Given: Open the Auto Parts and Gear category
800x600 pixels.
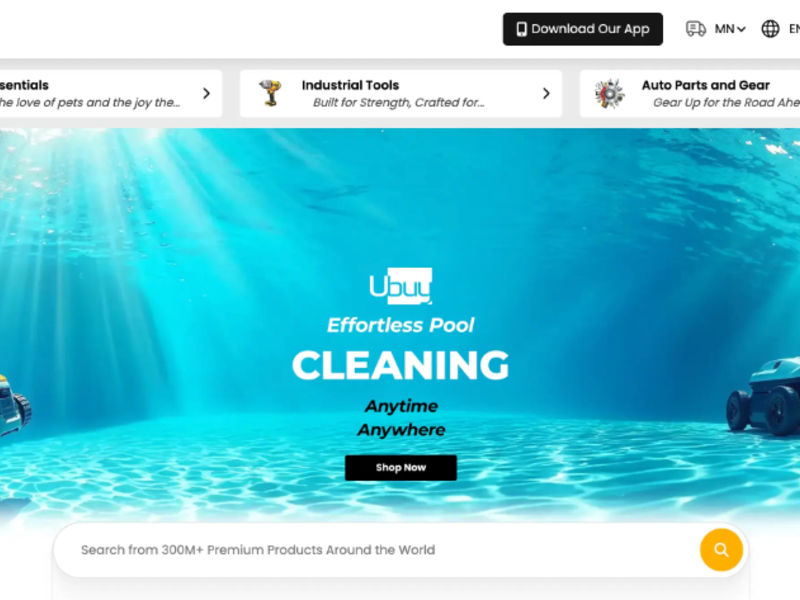Looking at the screenshot, I should (x=690, y=94).
